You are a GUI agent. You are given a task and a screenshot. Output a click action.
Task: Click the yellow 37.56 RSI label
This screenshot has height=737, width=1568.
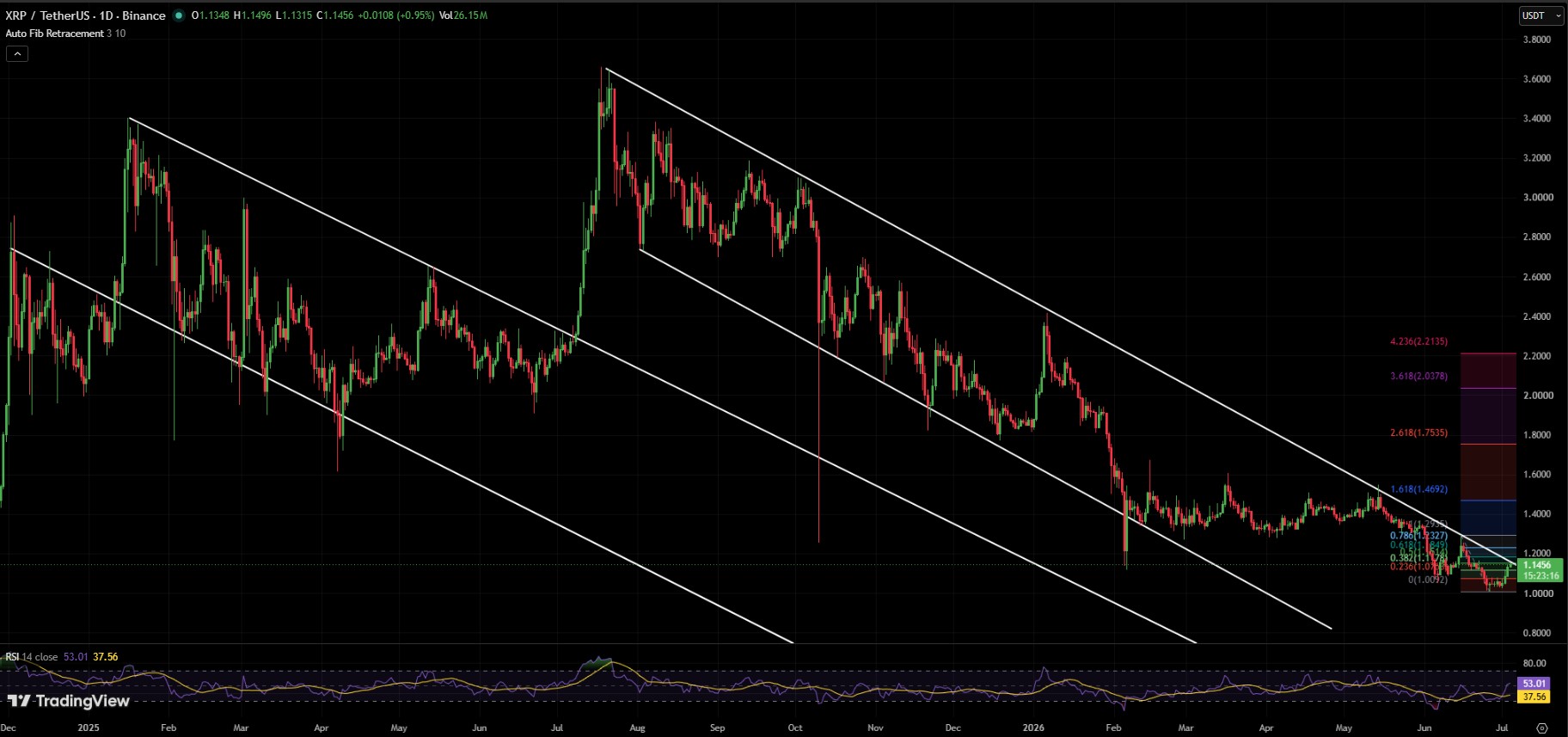(1534, 697)
